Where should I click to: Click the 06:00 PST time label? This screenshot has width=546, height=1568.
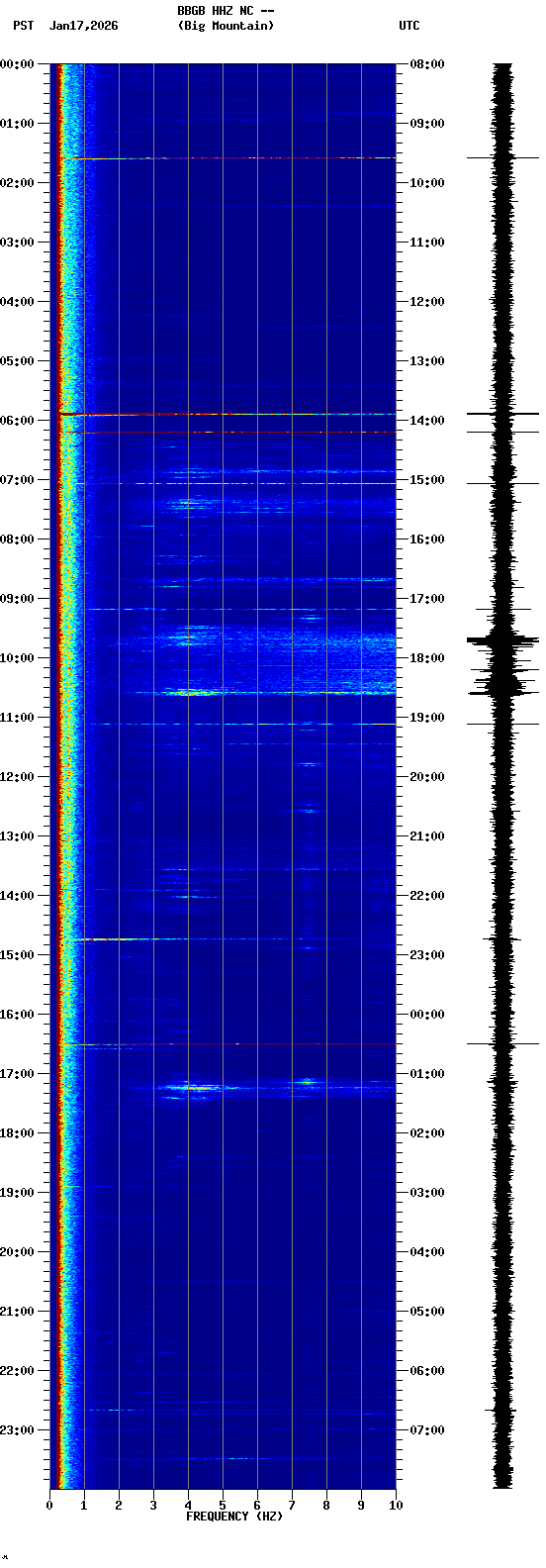(x=18, y=421)
